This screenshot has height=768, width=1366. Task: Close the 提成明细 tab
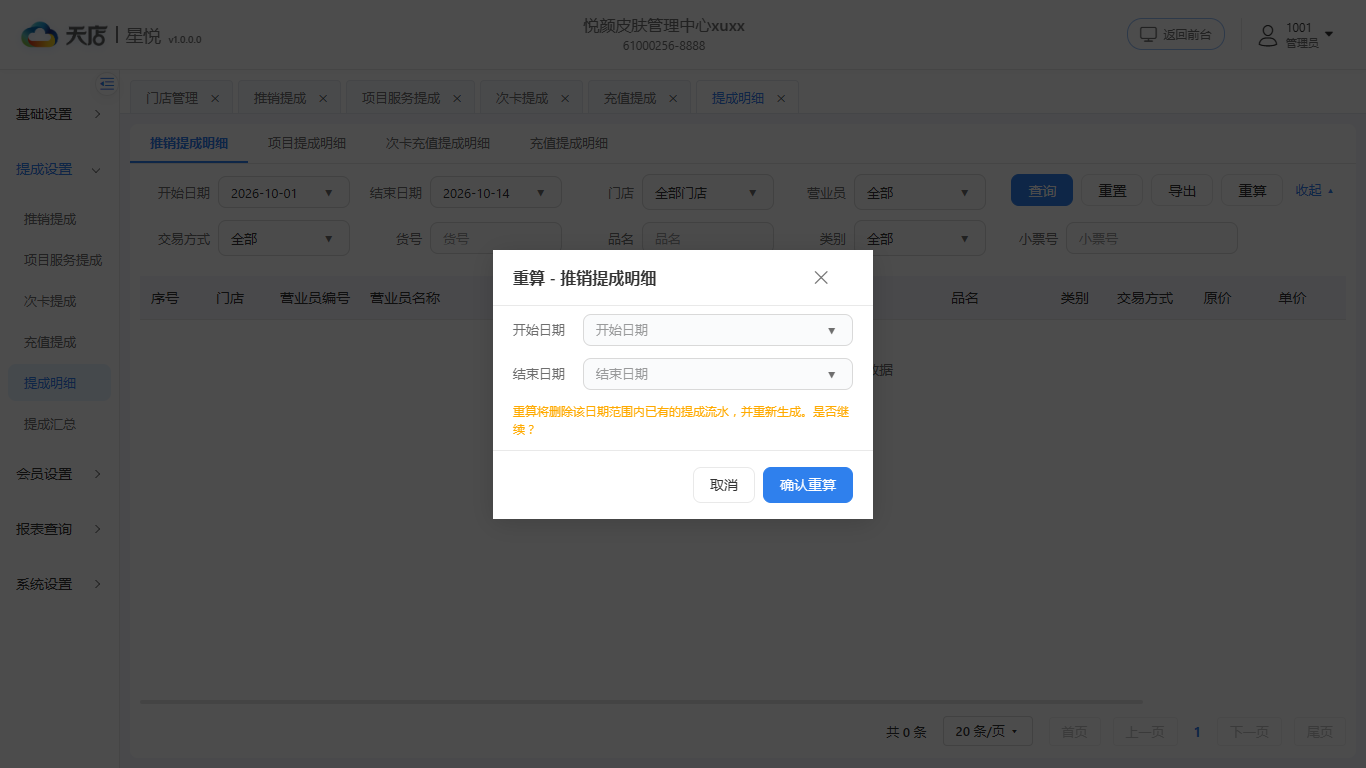tap(781, 98)
